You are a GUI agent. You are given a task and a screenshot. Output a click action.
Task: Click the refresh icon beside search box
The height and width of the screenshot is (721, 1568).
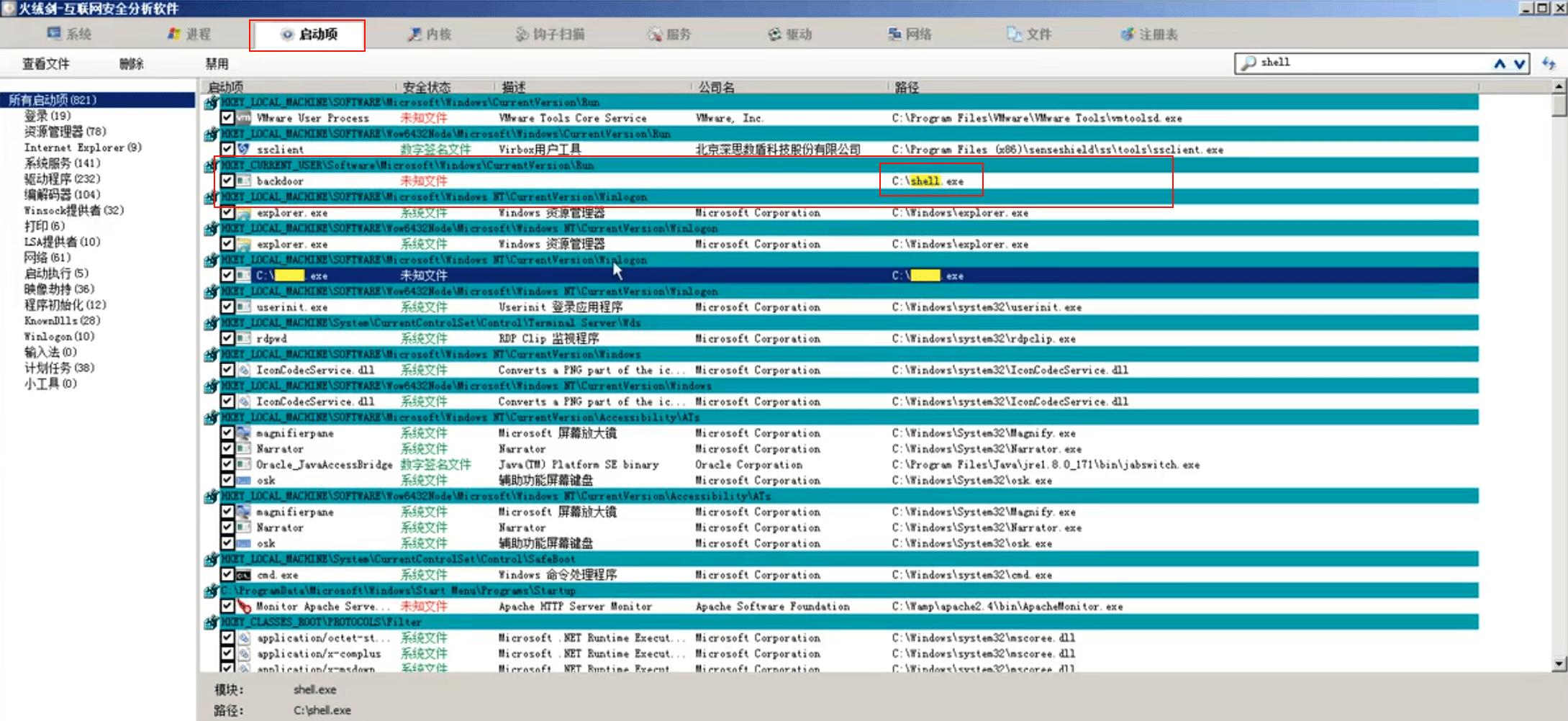pos(1549,63)
